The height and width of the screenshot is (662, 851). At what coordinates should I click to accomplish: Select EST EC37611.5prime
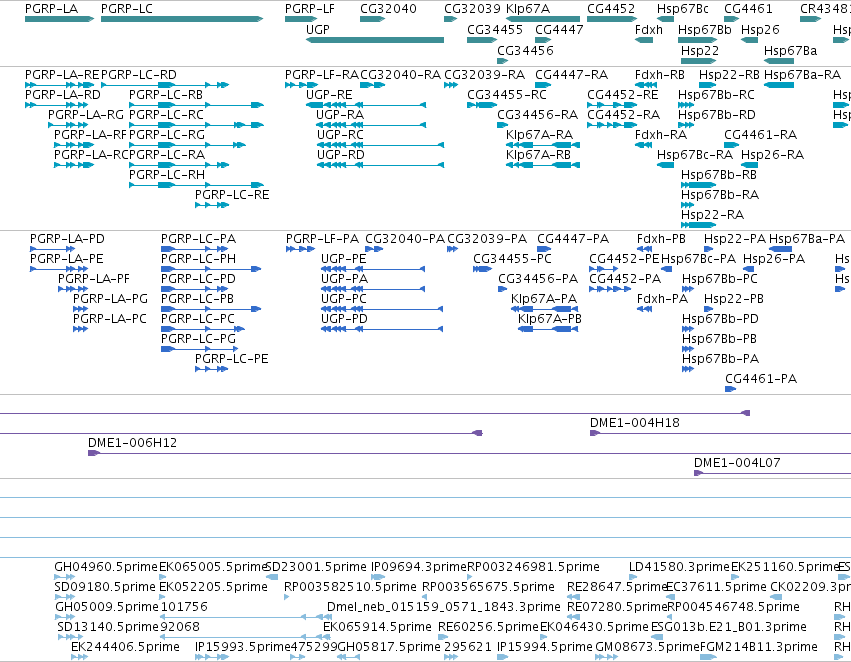[x=669, y=597]
